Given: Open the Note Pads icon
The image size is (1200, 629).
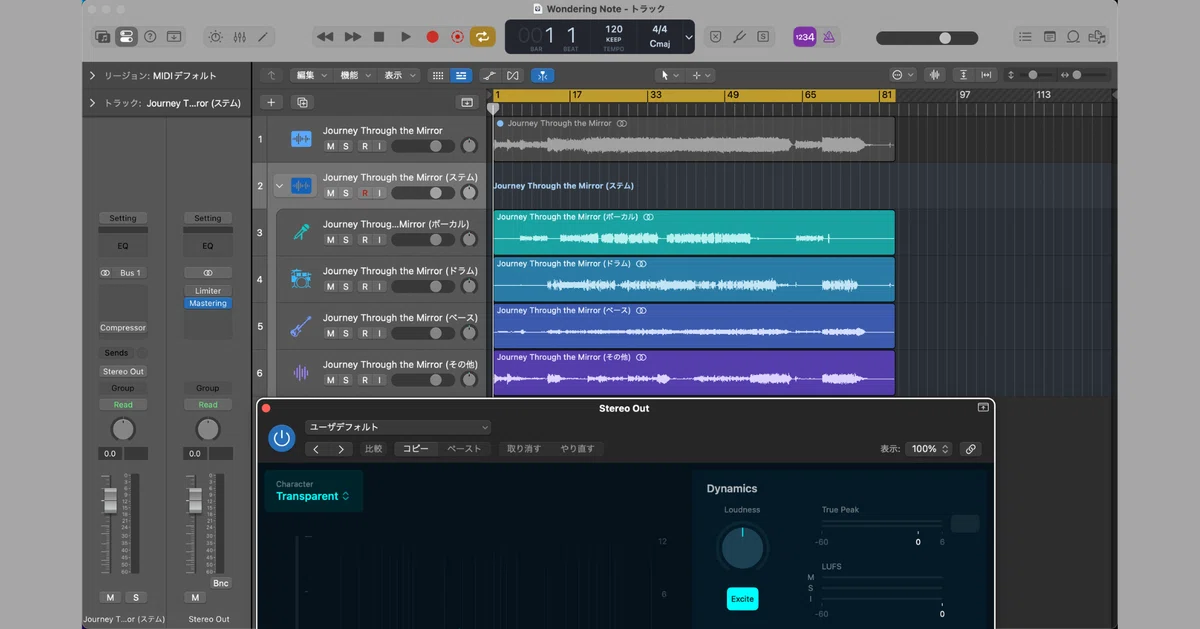Looking at the screenshot, I should [x=1049, y=37].
